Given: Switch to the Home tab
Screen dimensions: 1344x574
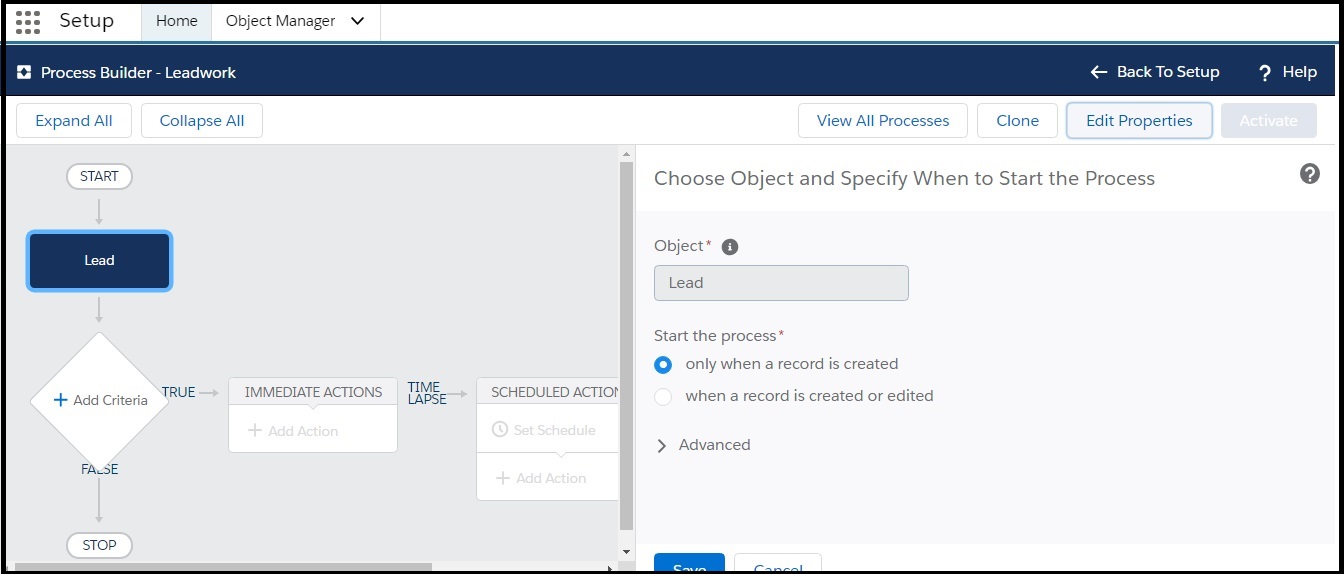Looking at the screenshot, I should coord(177,21).
